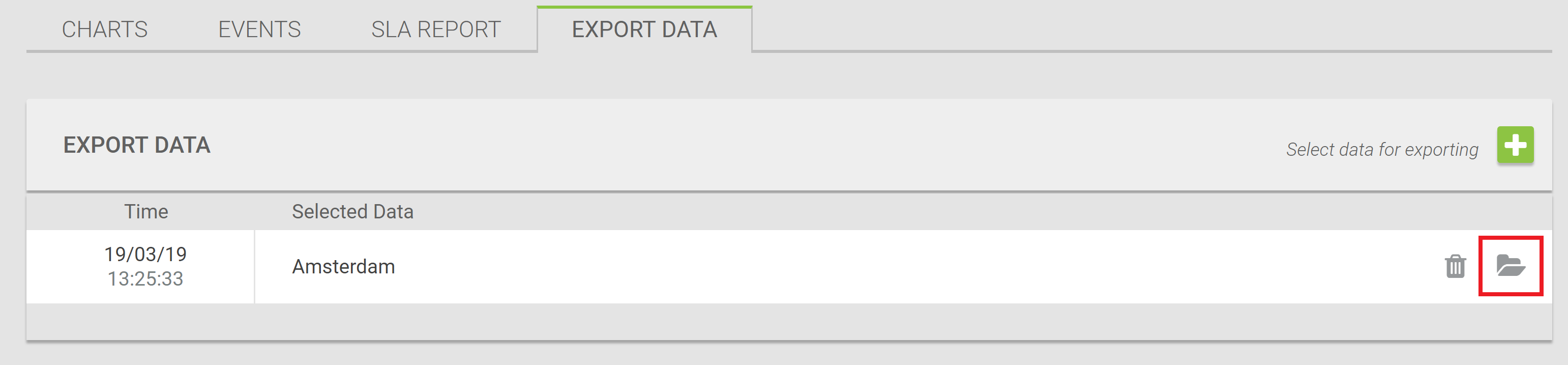Open the Amsterdam export via folder icon
Viewport: 1568px width, 365px height.
[1511, 266]
